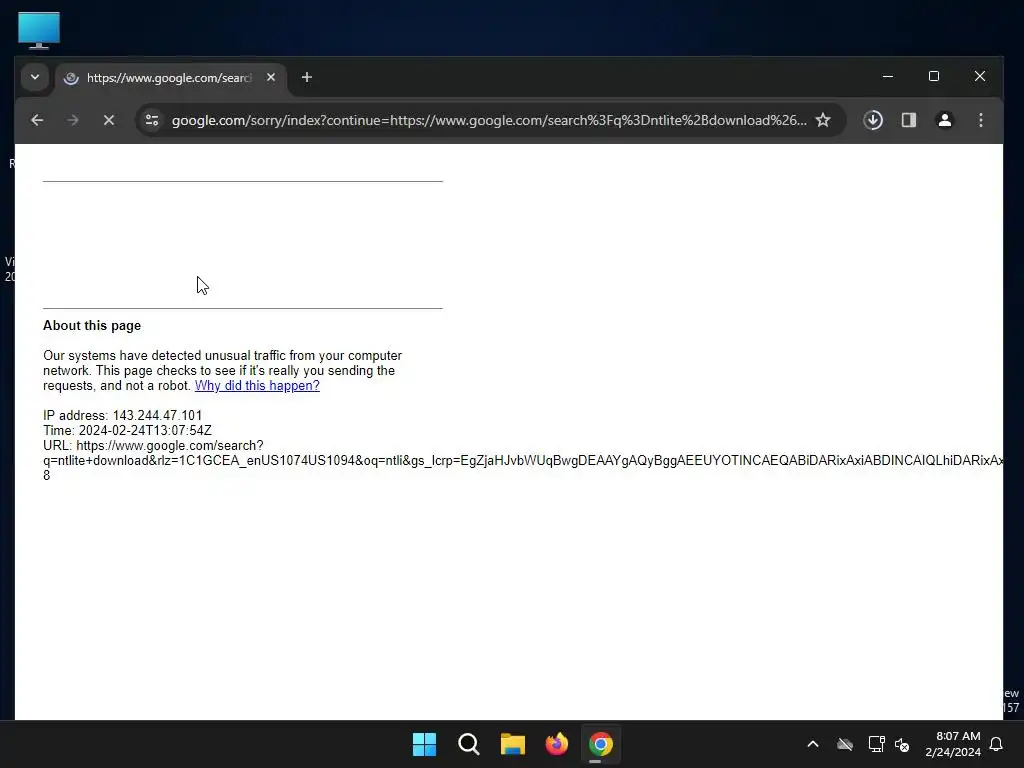Open the notification bell icon
The height and width of the screenshot is (768, 1024).
click(x=997, y=744)
